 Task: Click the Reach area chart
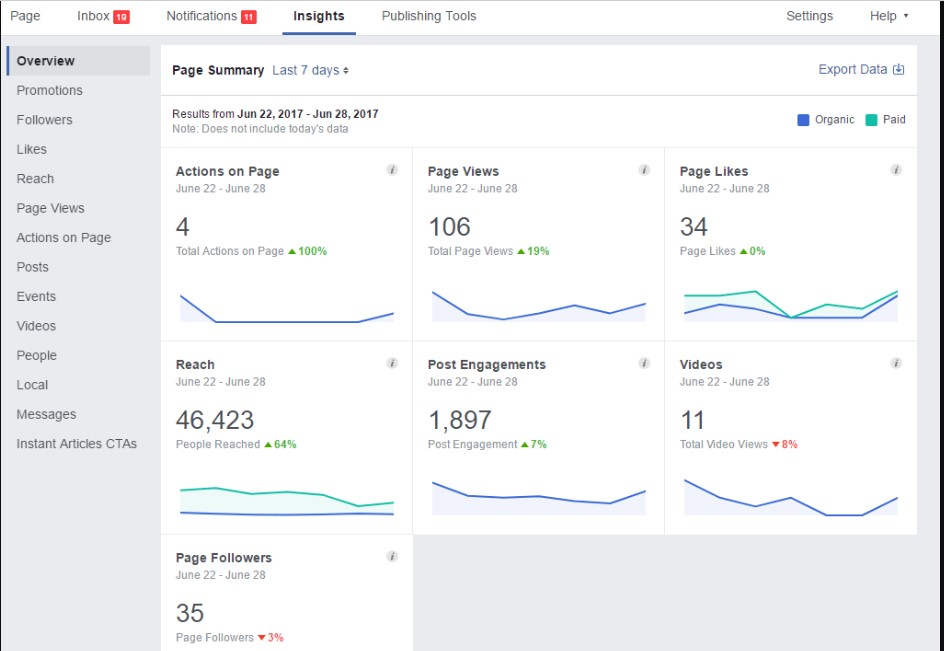(287, 501)
